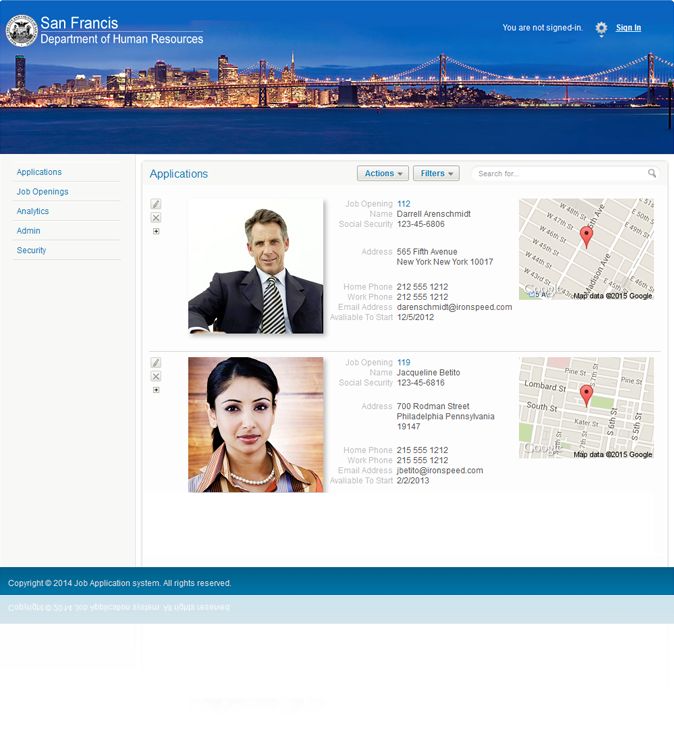
Task: Click the map pin on the Fifth Avenue map
Action: click(x=586, y=237)
